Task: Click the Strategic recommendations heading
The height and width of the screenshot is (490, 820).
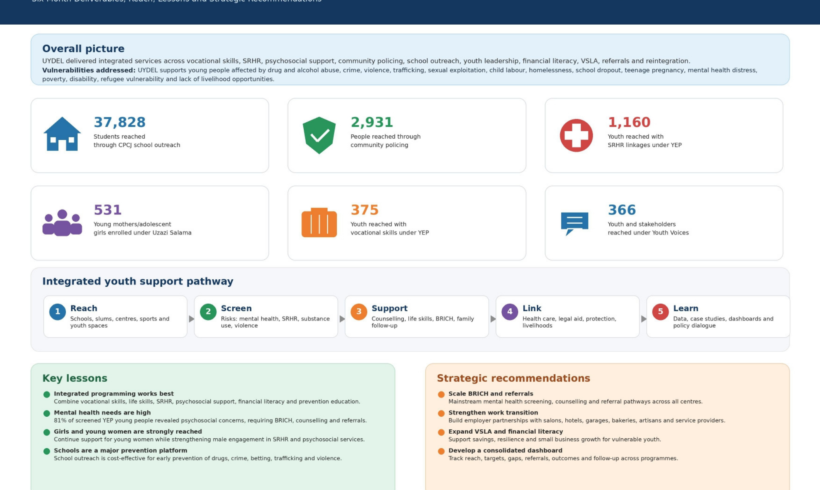Action: (513, 378)
